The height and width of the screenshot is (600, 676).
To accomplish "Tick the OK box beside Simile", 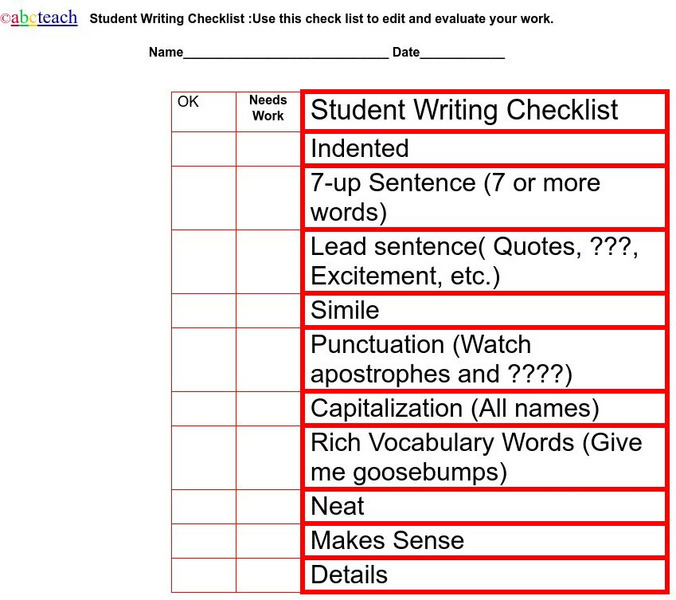I will pyautogui.click(x=204, y=311).
